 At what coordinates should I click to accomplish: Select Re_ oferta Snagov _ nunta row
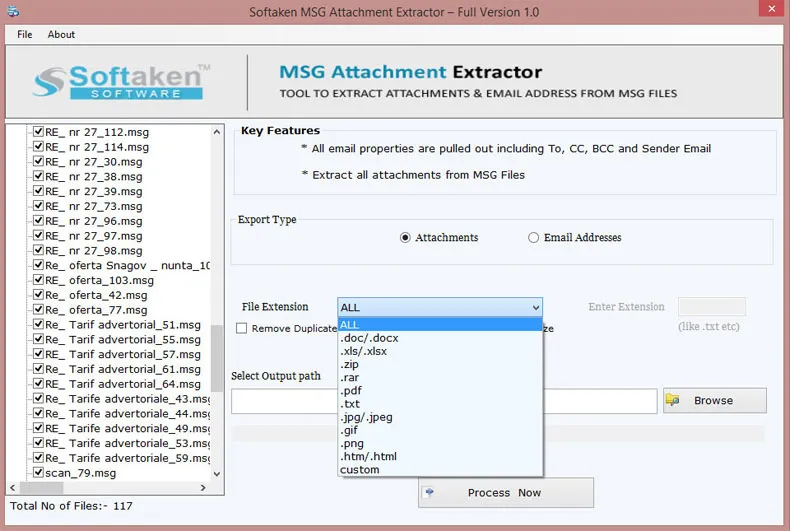(127, 265)
